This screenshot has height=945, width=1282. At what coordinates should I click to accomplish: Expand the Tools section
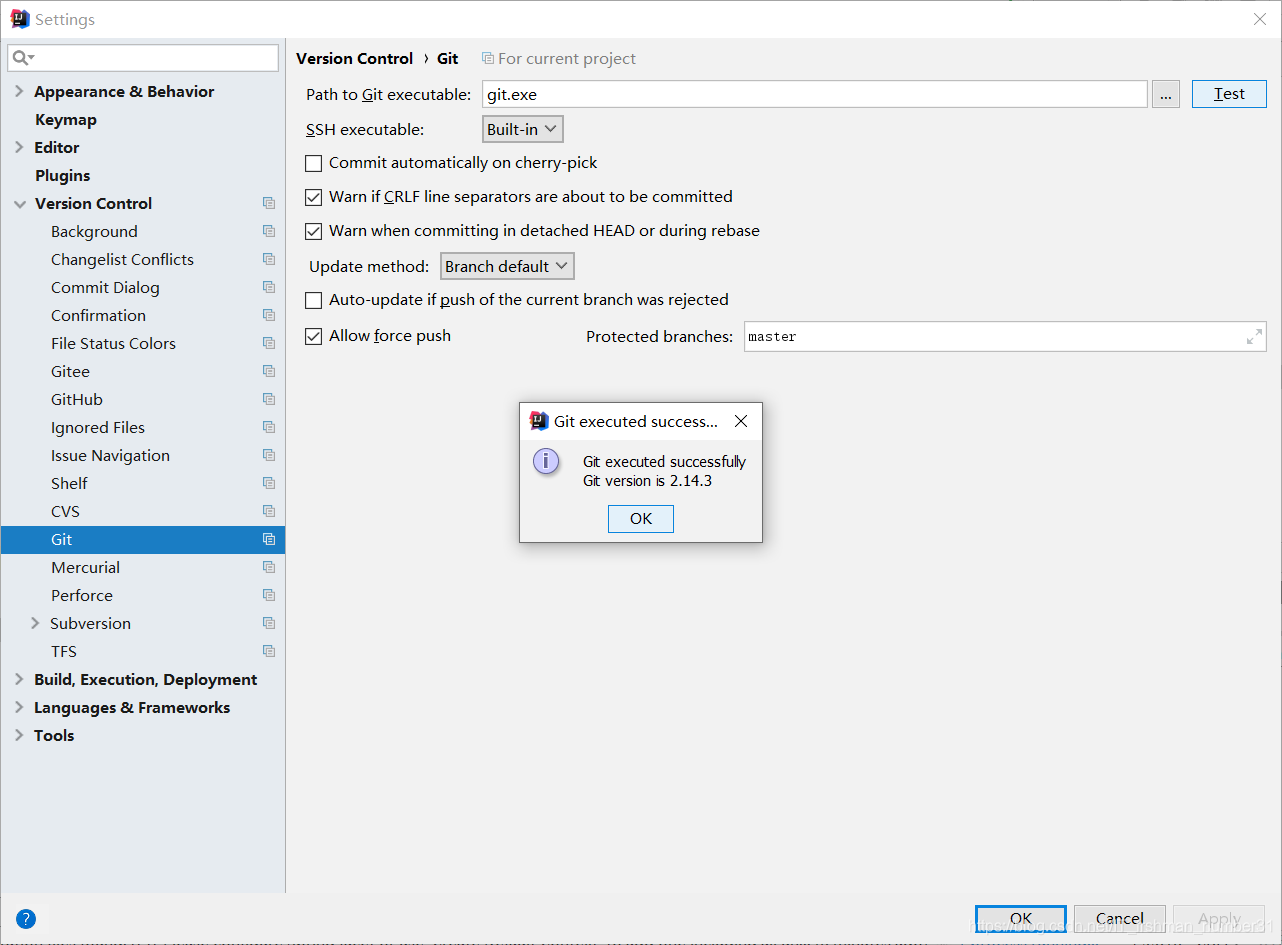pyautogui.click(x=19, y=735)
